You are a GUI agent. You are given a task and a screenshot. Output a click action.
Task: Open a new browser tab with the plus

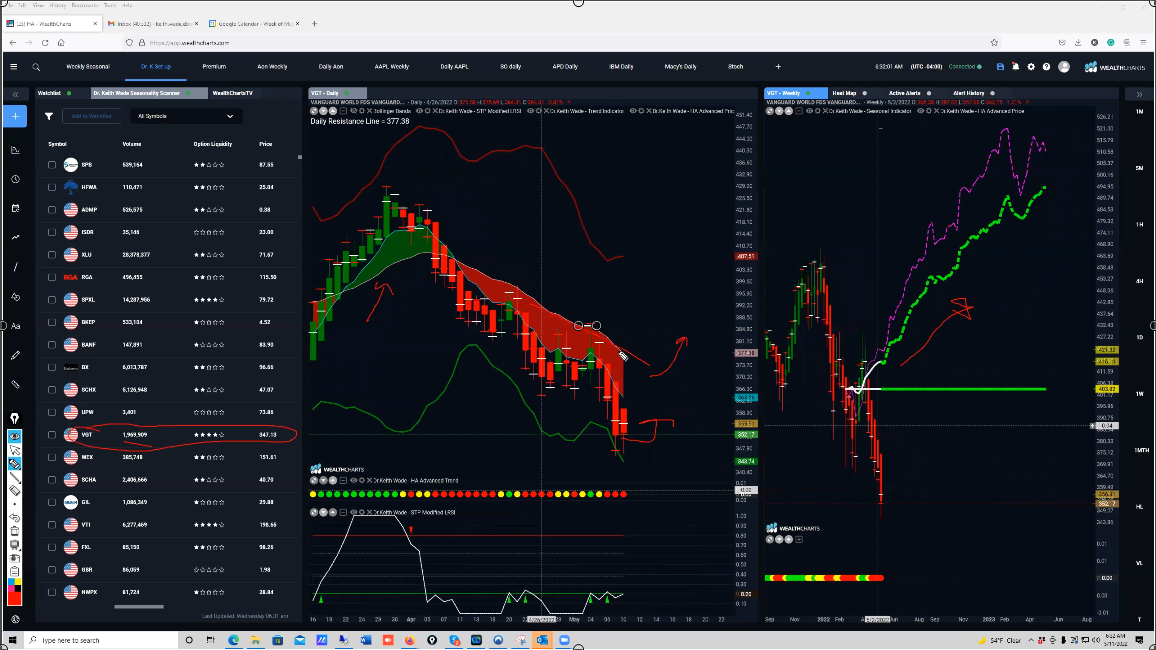coord(314,24)
